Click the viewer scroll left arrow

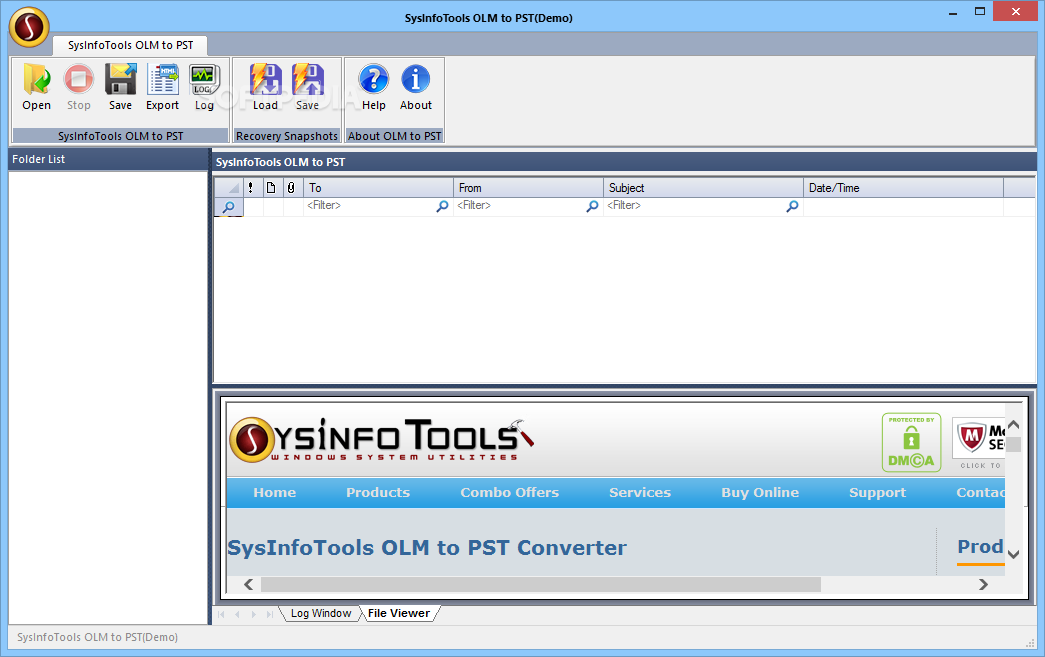pyautogui.click(x=249, y=584)
